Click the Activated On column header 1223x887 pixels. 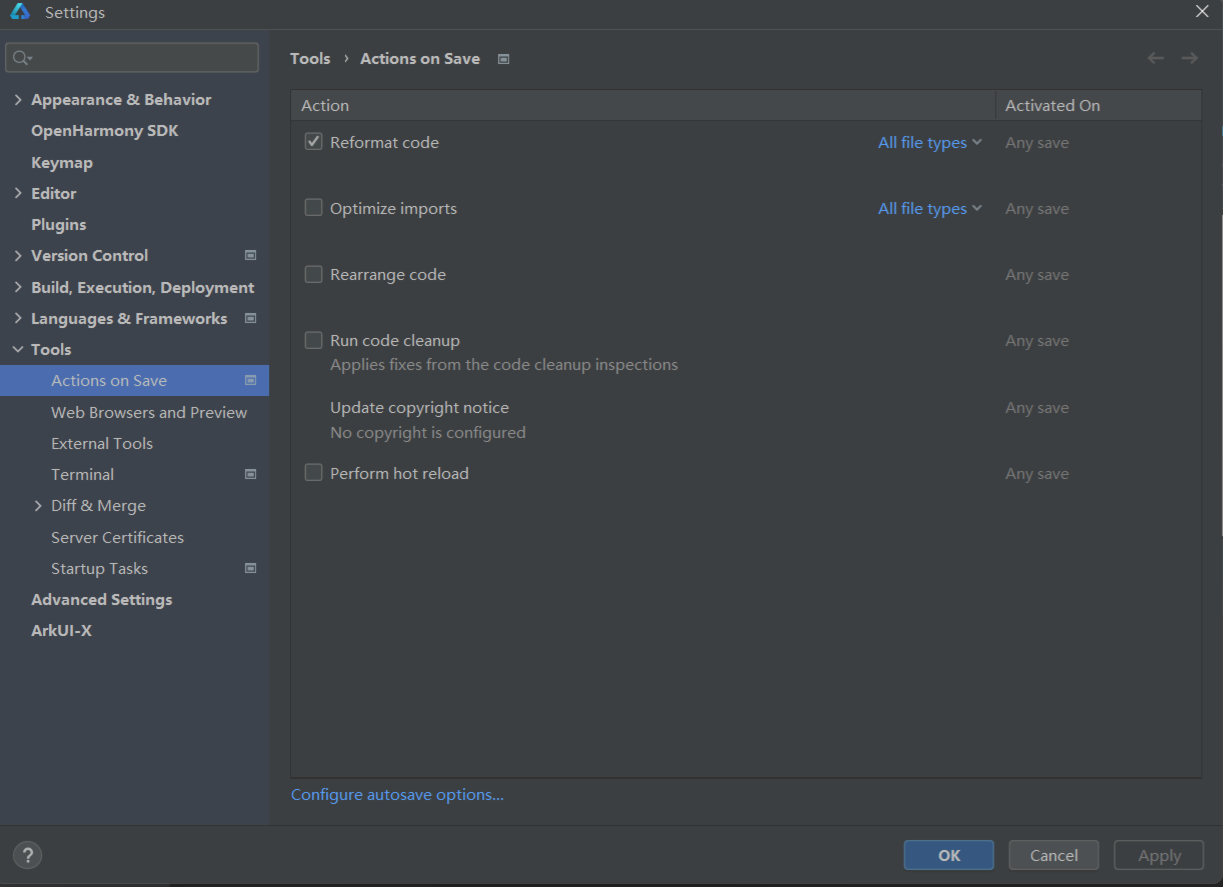(x=1098, y=105)
